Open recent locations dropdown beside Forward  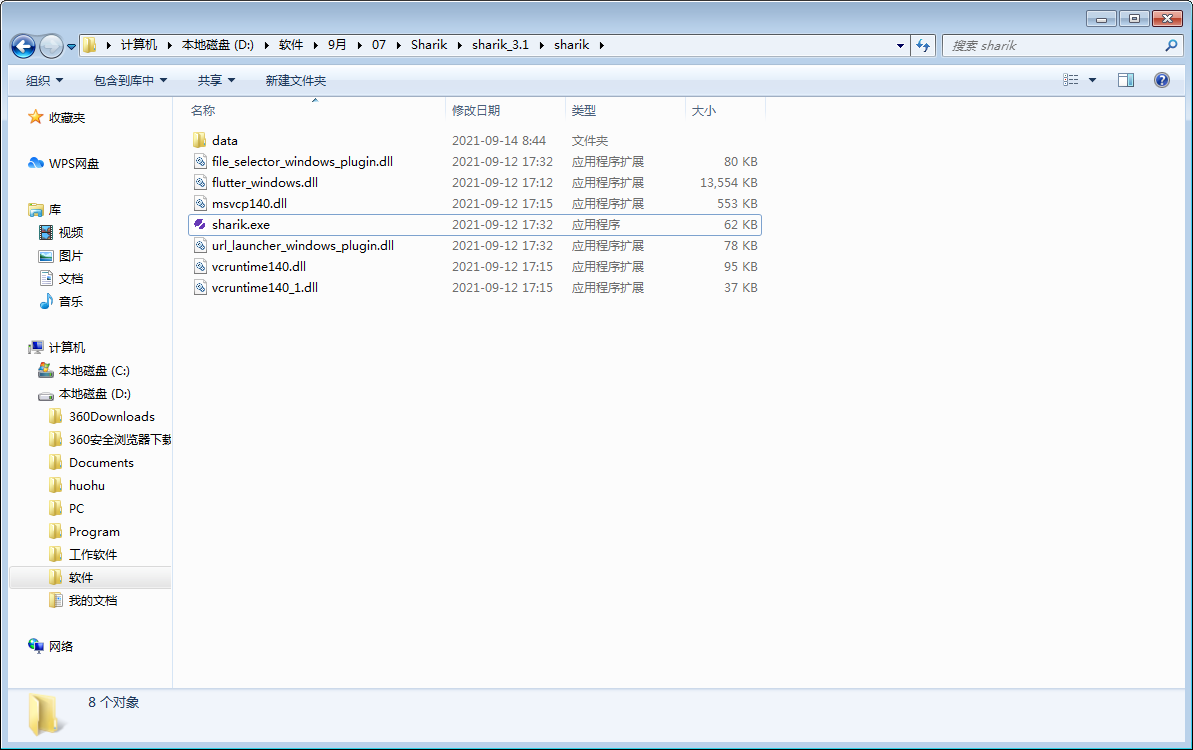click(72, 46)
